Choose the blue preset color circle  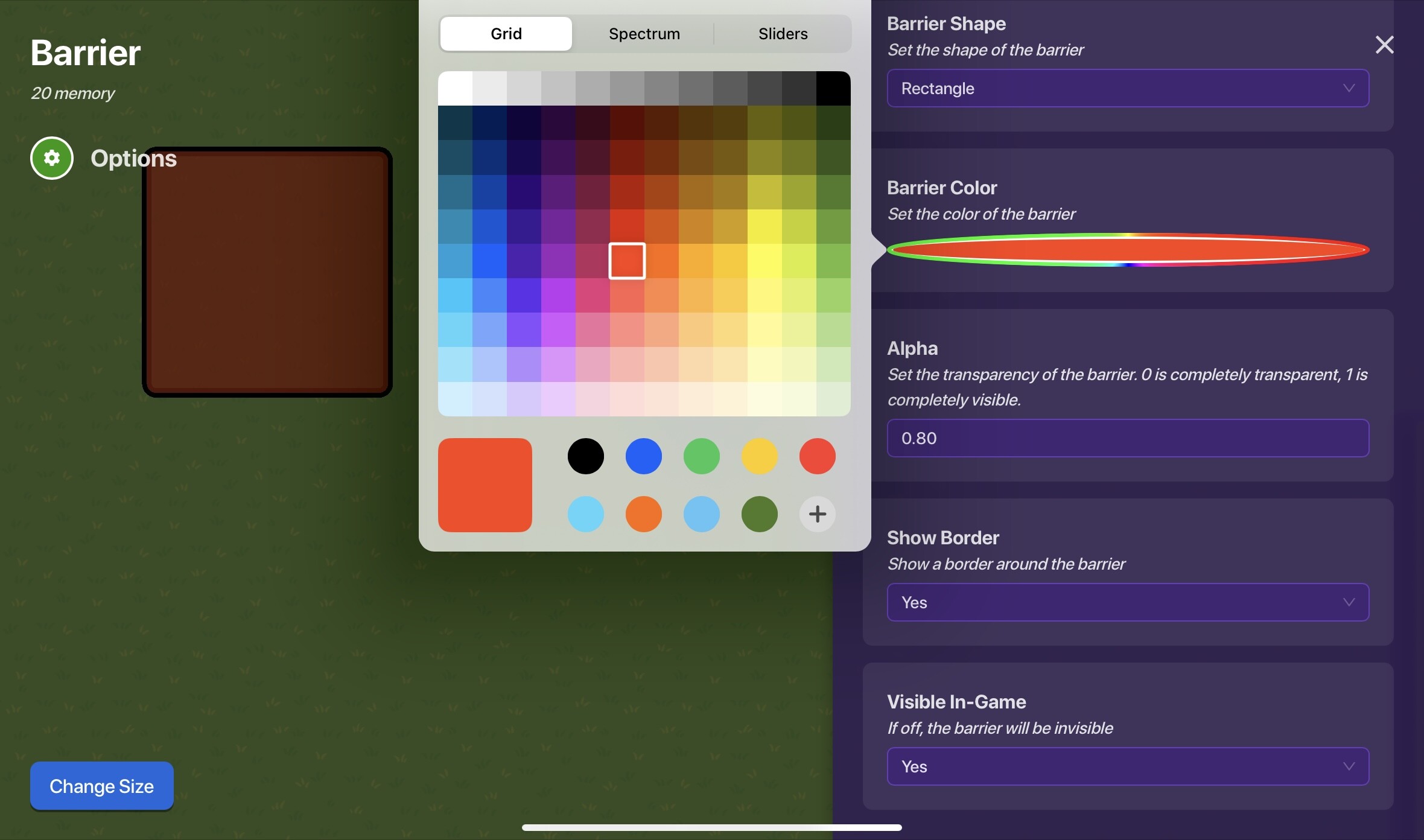(643, 456)
